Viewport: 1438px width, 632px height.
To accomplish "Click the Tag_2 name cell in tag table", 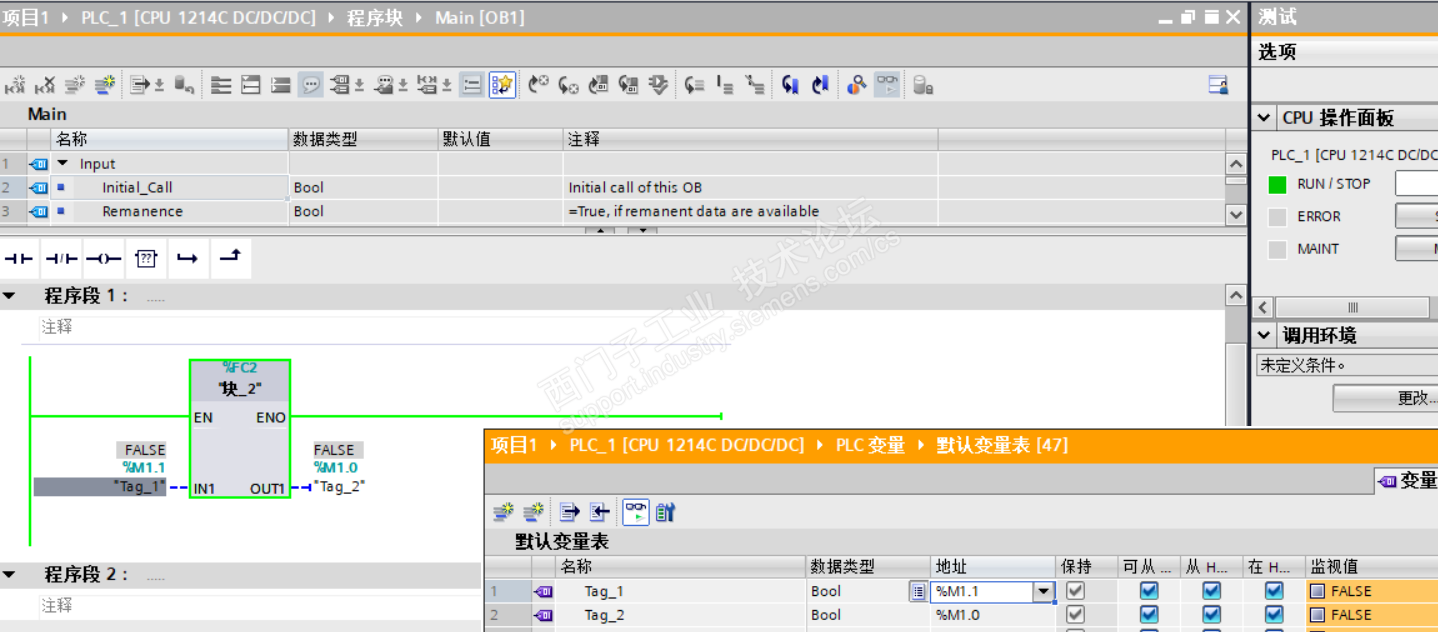I will [681, 615].
